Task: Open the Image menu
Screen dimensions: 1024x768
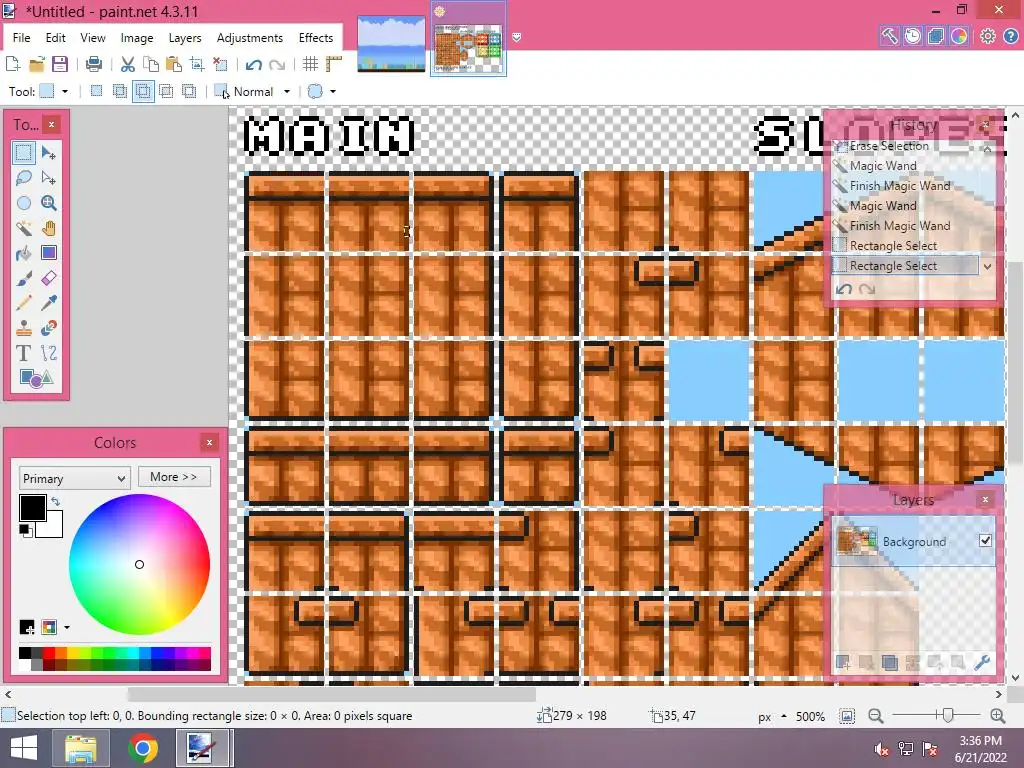Action: (x=136, y=38)
